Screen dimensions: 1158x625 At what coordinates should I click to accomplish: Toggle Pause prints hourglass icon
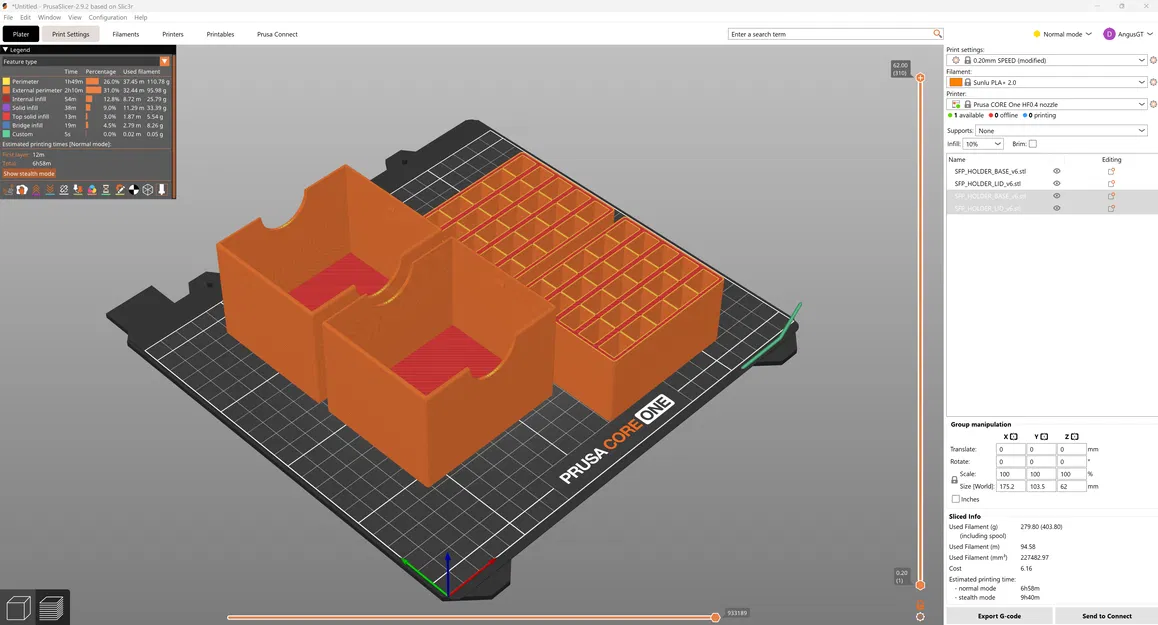106,190
